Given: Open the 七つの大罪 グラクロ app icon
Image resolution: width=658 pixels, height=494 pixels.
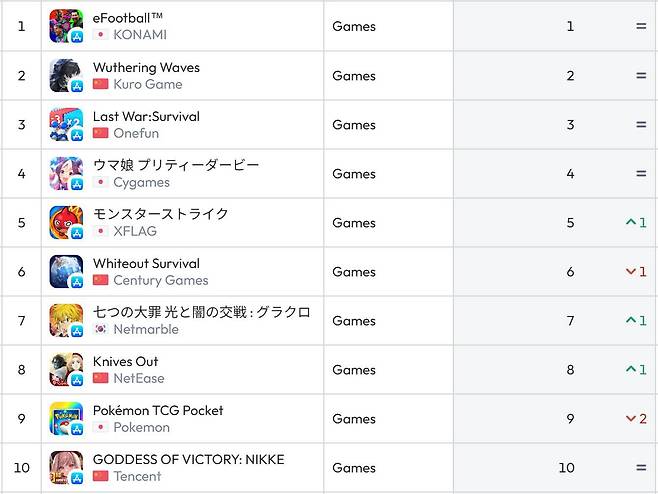Looking at the screenshot, I should [66, 320].
